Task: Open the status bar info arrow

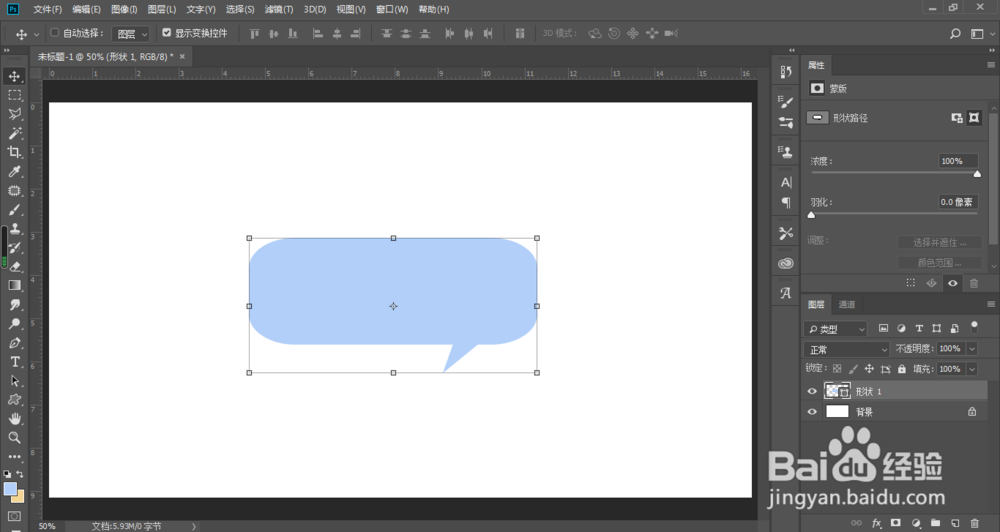Action: [x=194, y=526]
